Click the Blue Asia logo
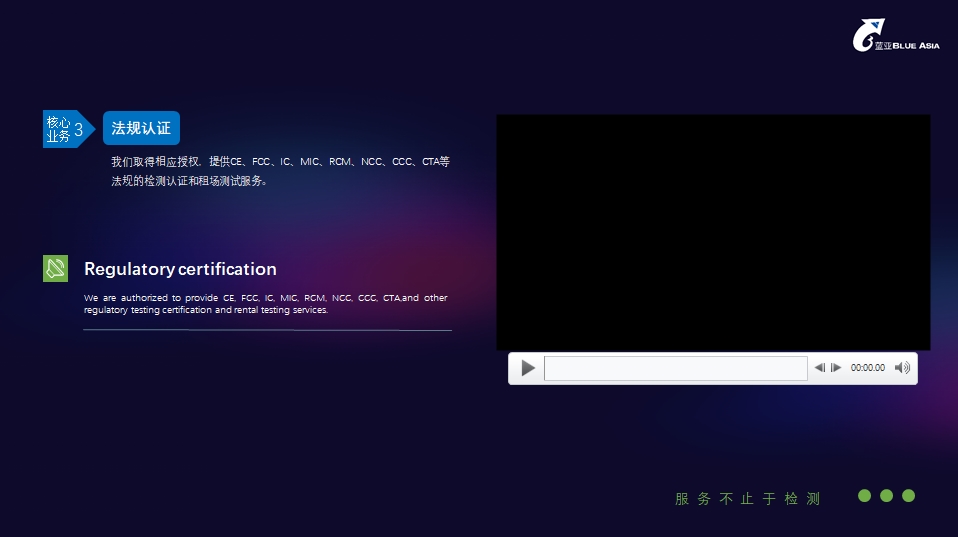 pos(895,35)
